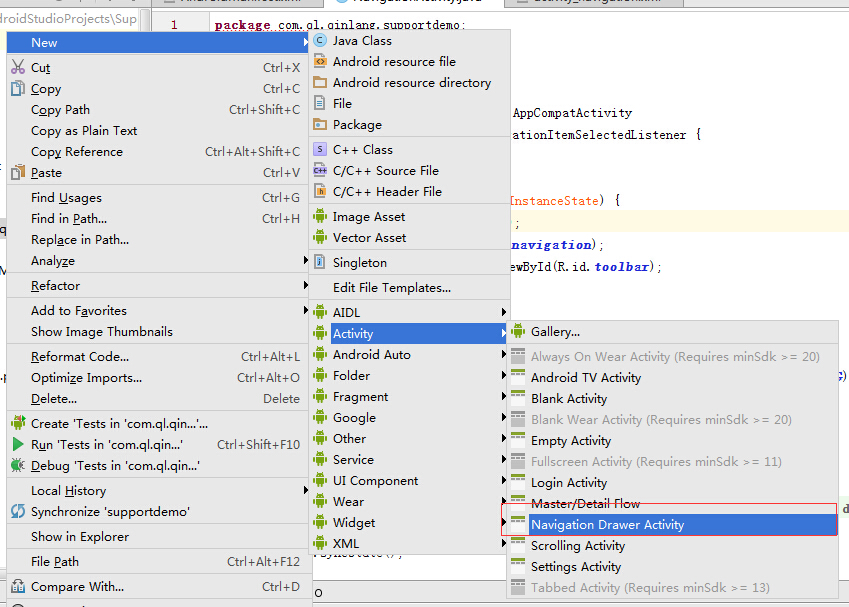
Task: Click the Debug Tests bug icon
Action: [x=18, y=466]
